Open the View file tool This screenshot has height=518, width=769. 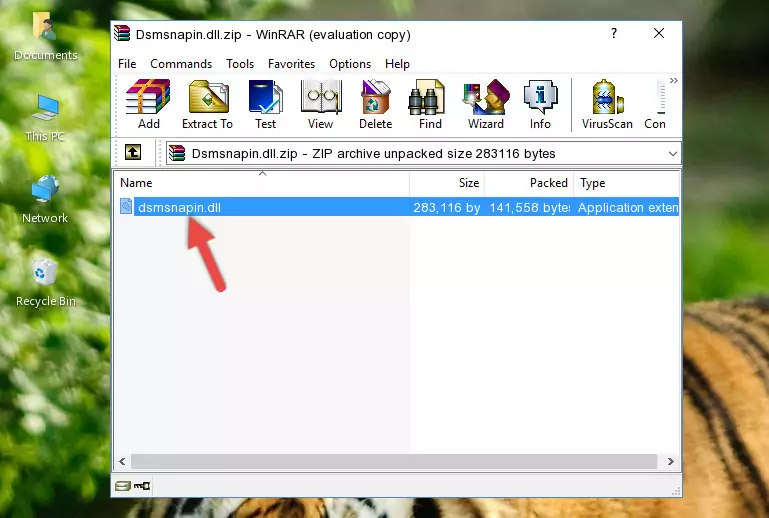(x=321, y=104)
